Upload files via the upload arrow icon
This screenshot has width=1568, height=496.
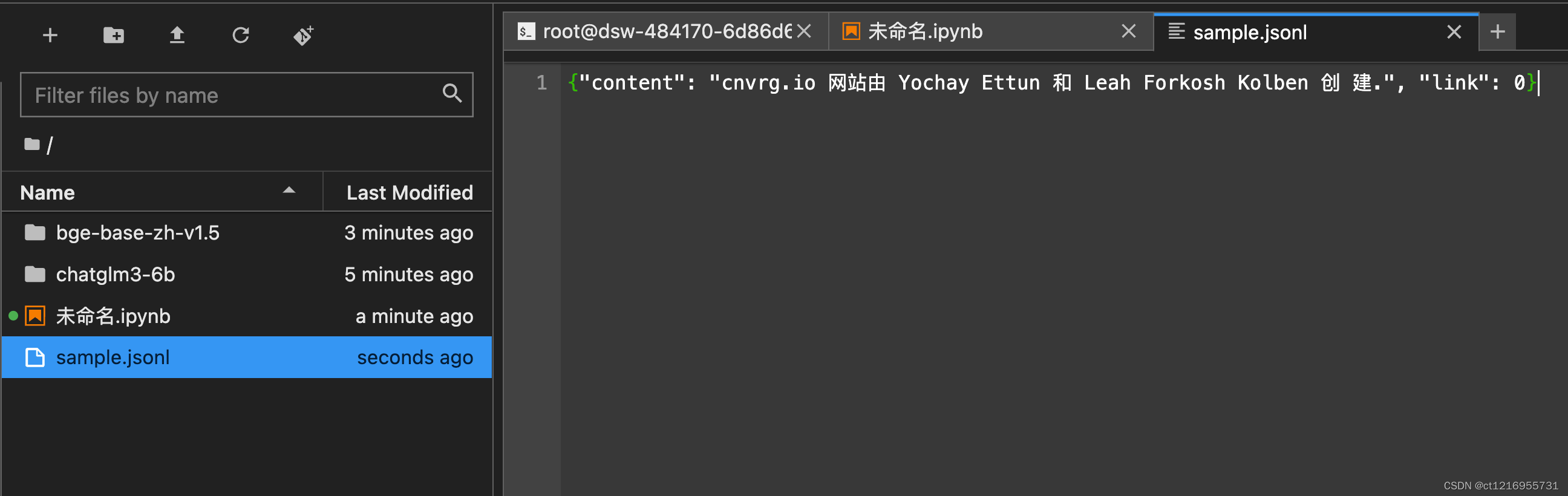point(177,34)
